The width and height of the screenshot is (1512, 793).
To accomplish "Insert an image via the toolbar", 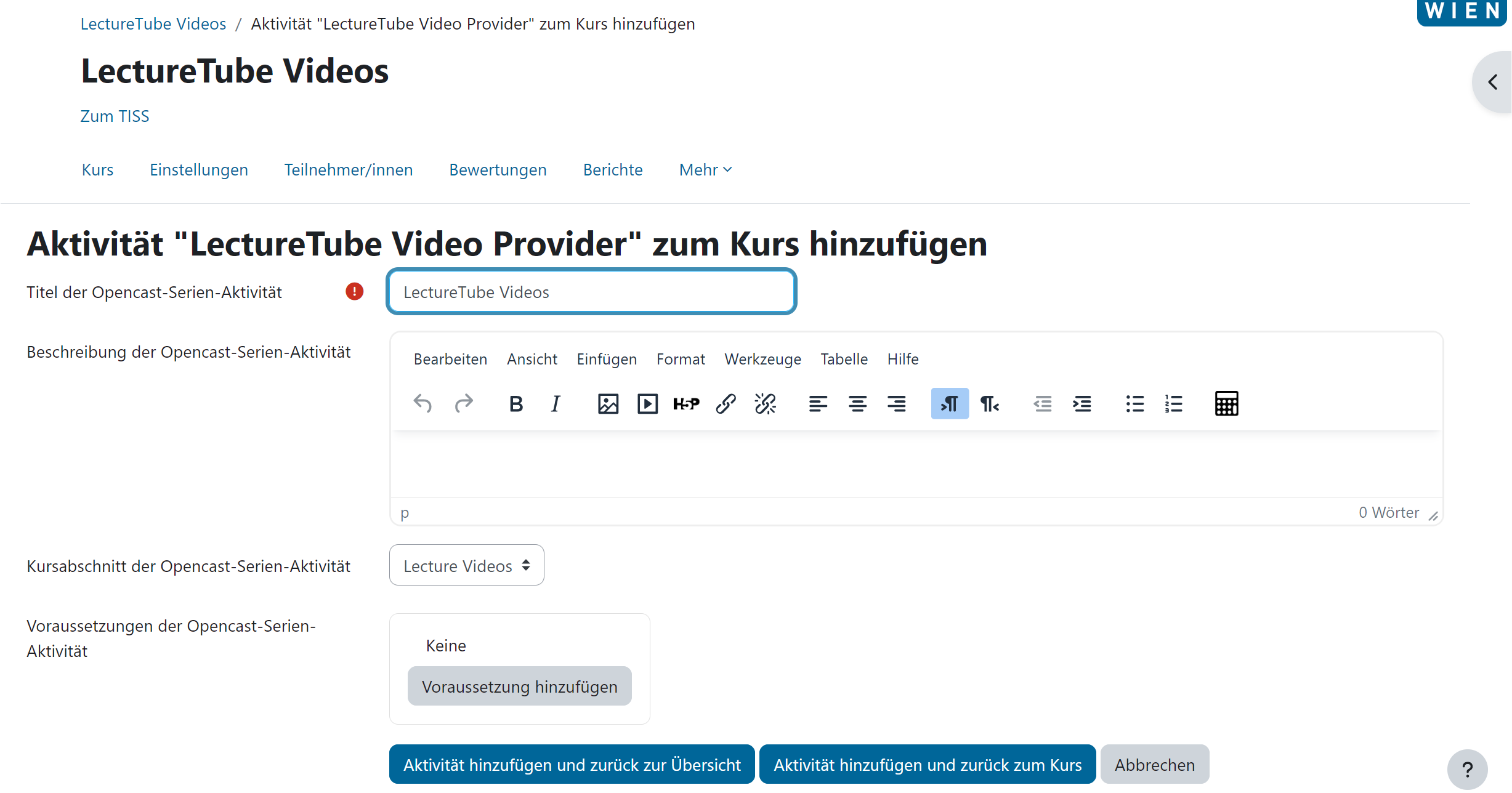I will click(x=608, y=404).
